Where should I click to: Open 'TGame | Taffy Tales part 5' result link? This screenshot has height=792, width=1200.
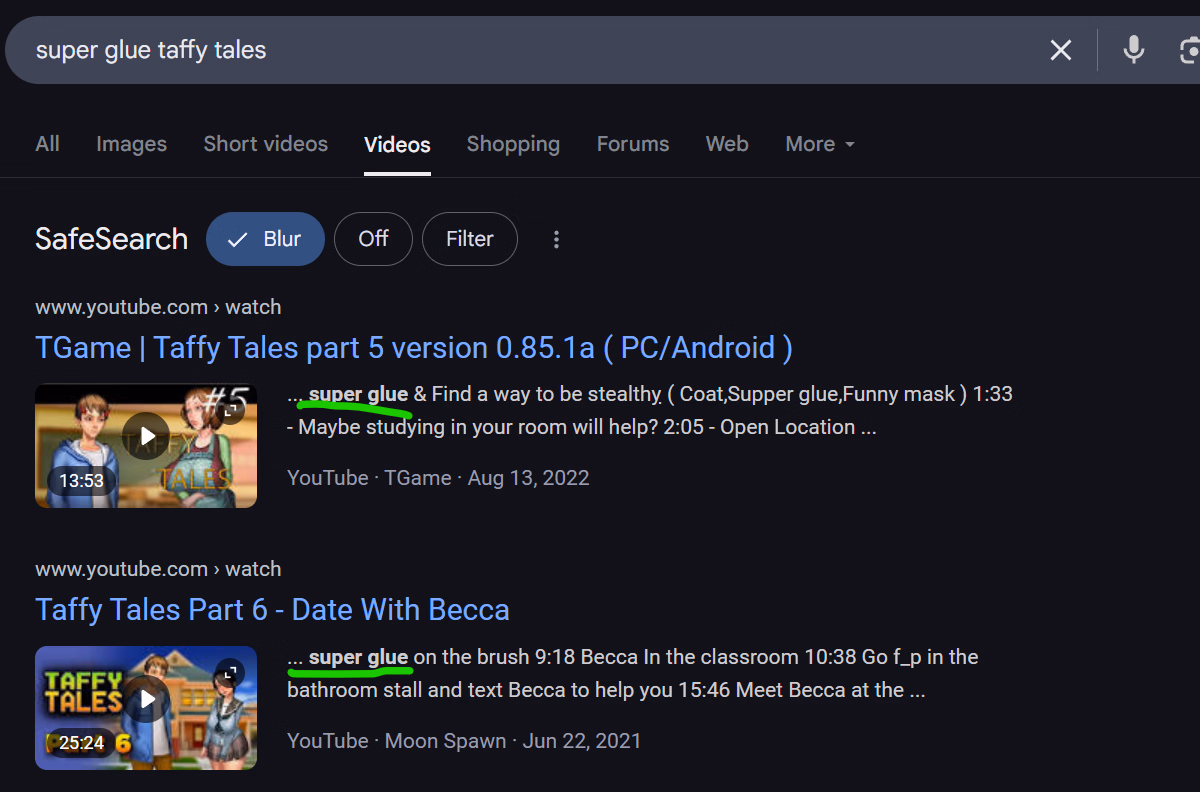[x=414, y=348]
